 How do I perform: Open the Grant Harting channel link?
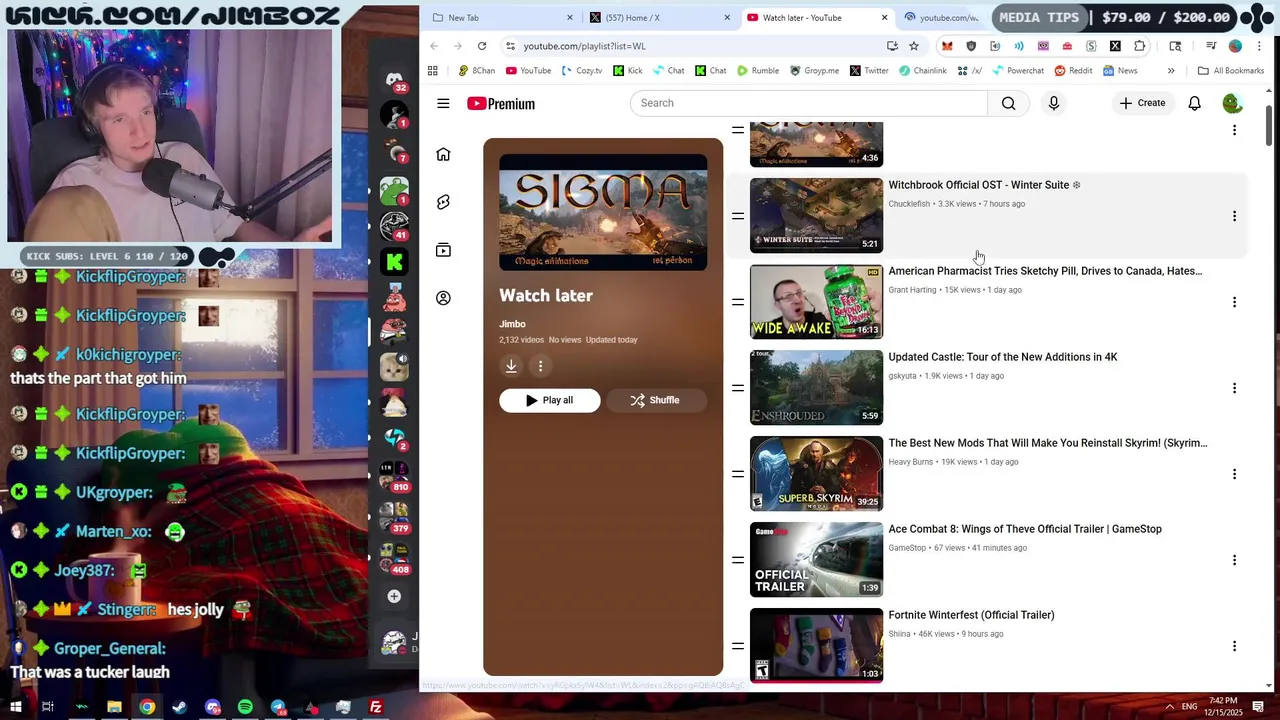tap(912, 290)
